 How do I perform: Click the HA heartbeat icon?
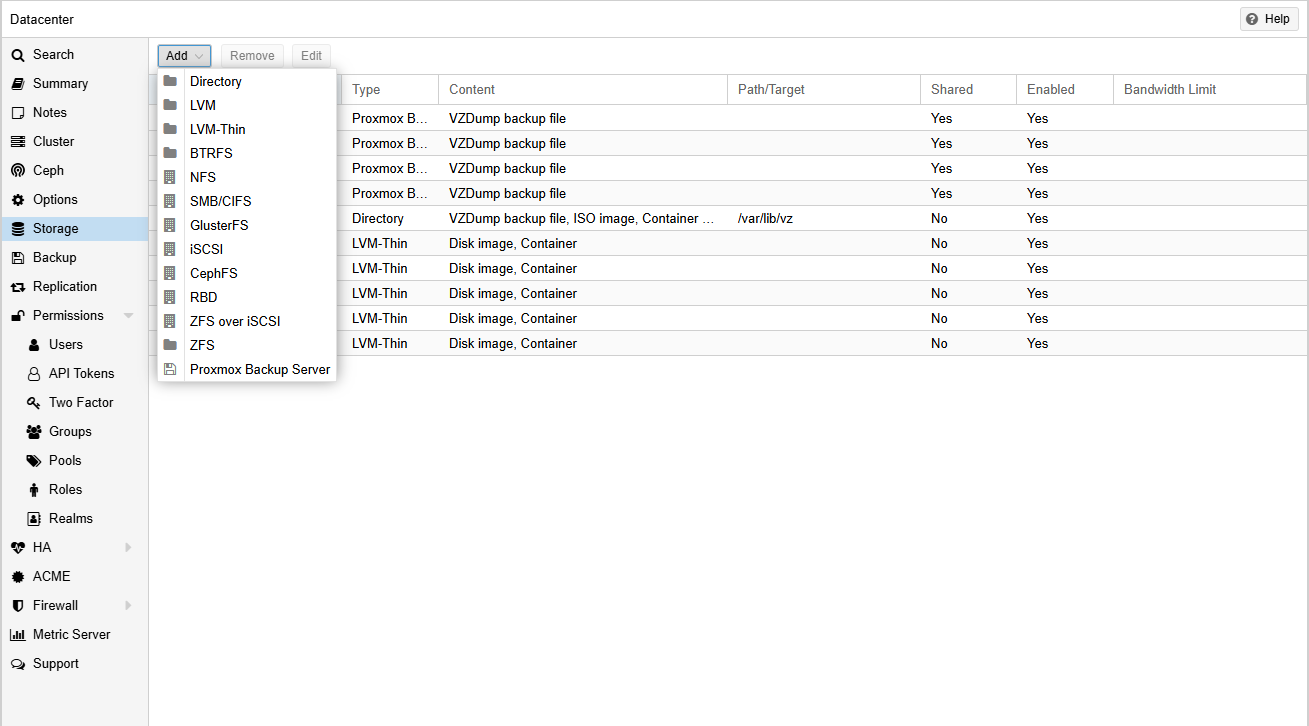click(18, 548)
